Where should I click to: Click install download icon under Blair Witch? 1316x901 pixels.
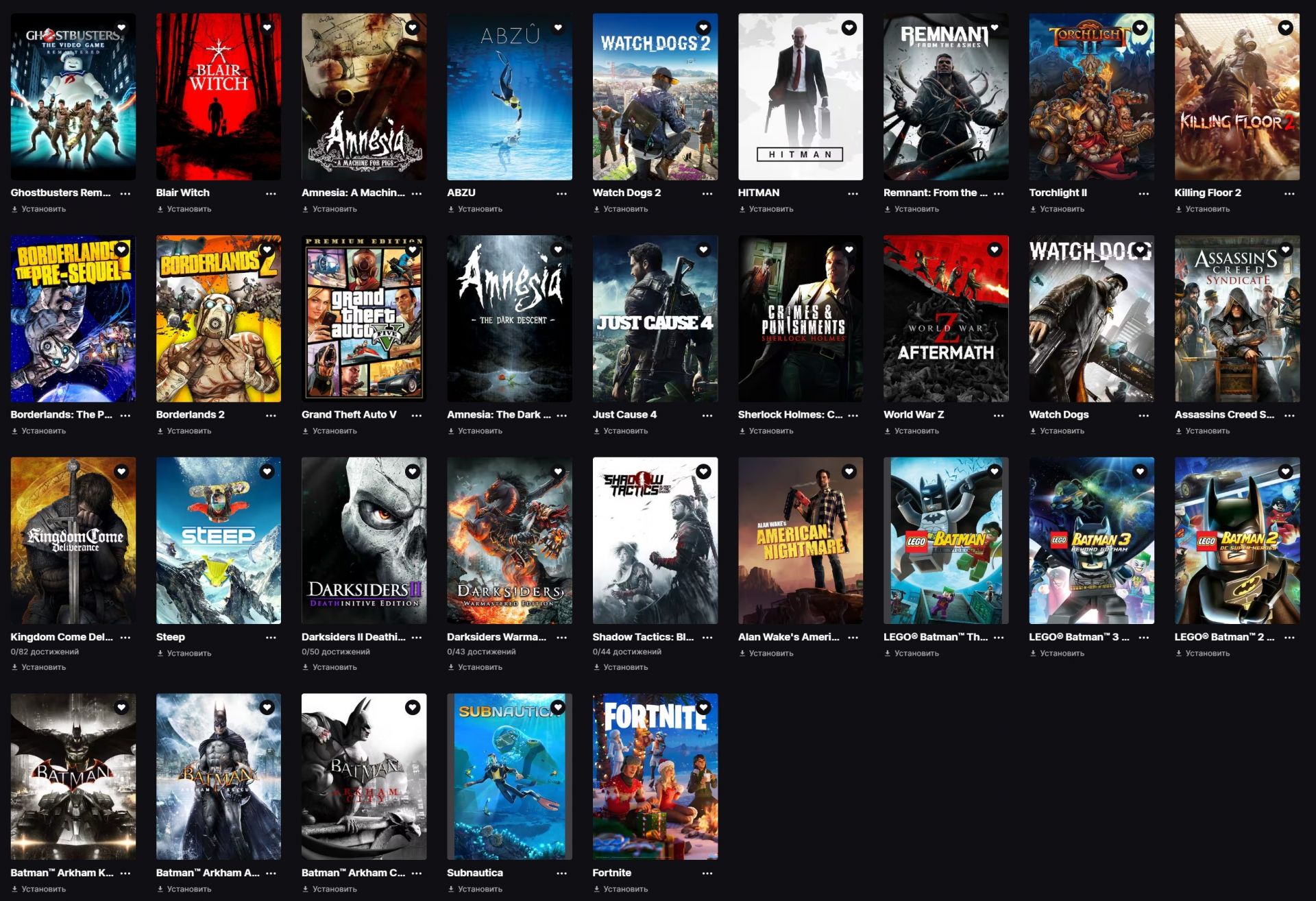pyautogui.click(x=160, y=209)
